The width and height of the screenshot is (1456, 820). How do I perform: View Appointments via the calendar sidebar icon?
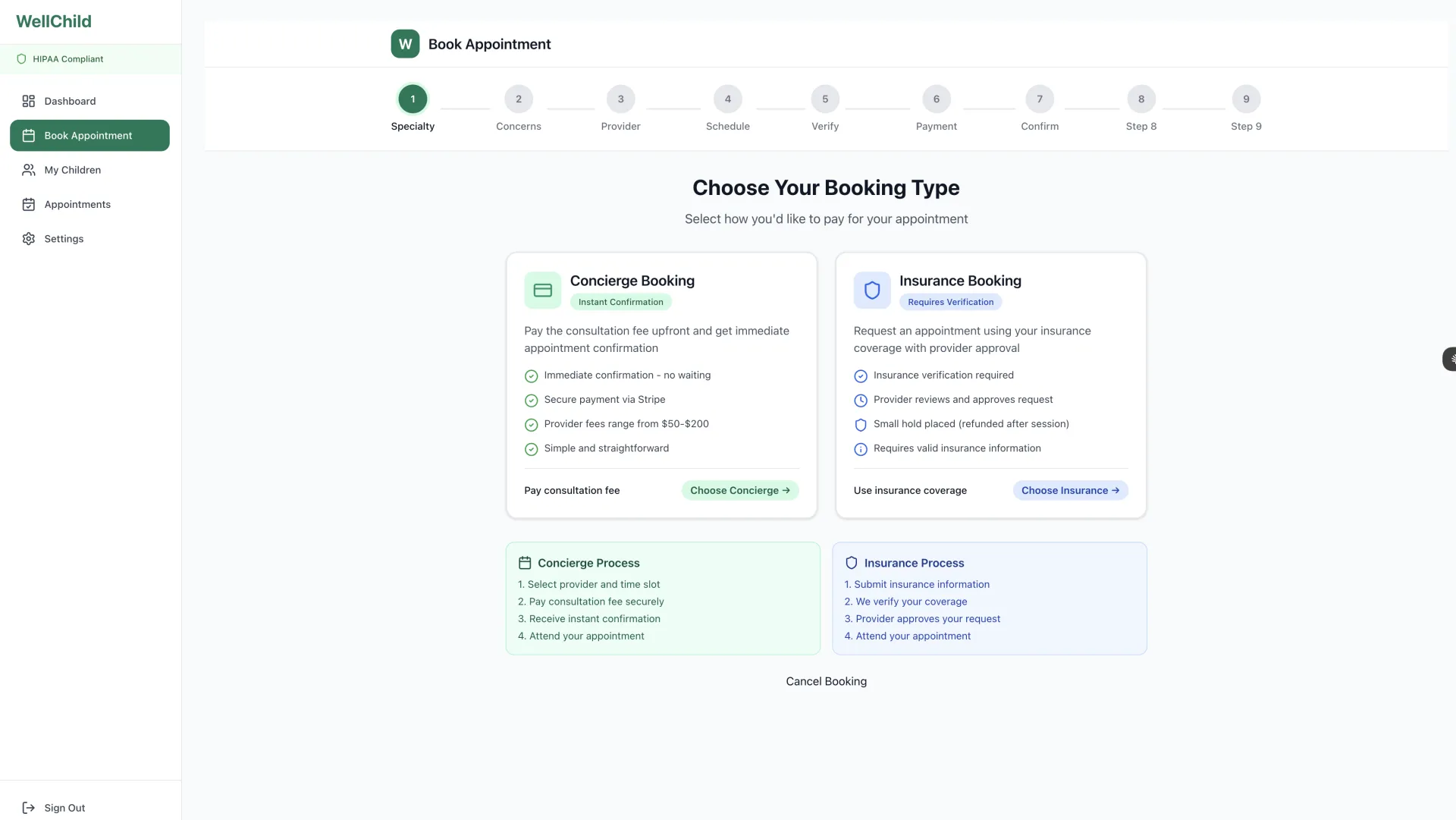click(28, 204)
